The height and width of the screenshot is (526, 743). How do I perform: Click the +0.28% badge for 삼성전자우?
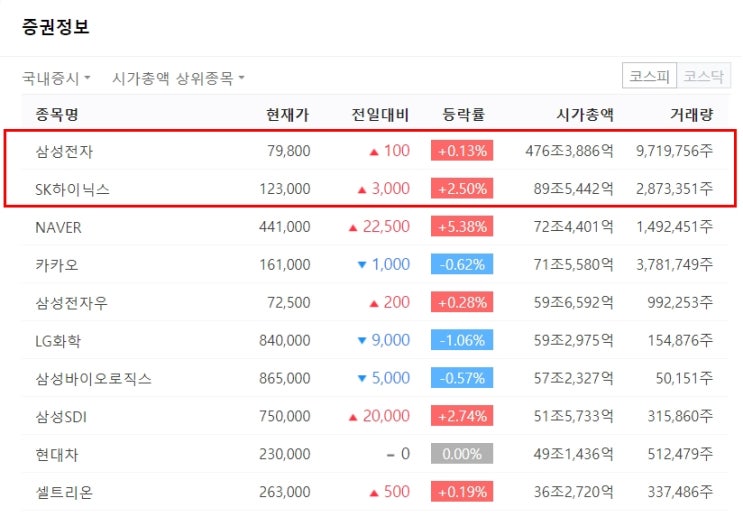[462, 302]
